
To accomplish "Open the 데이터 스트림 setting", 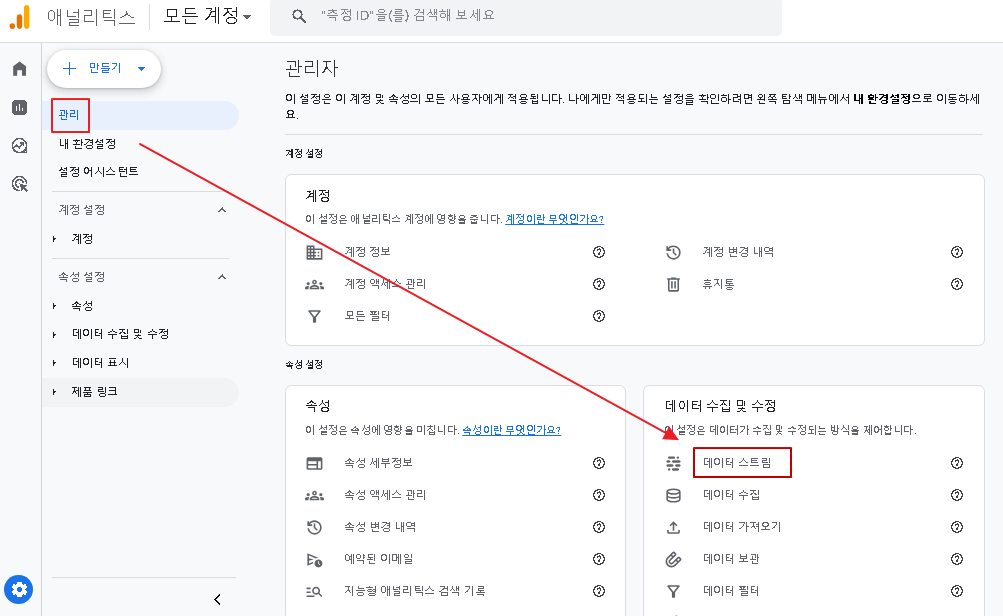I will pos(737,462).
